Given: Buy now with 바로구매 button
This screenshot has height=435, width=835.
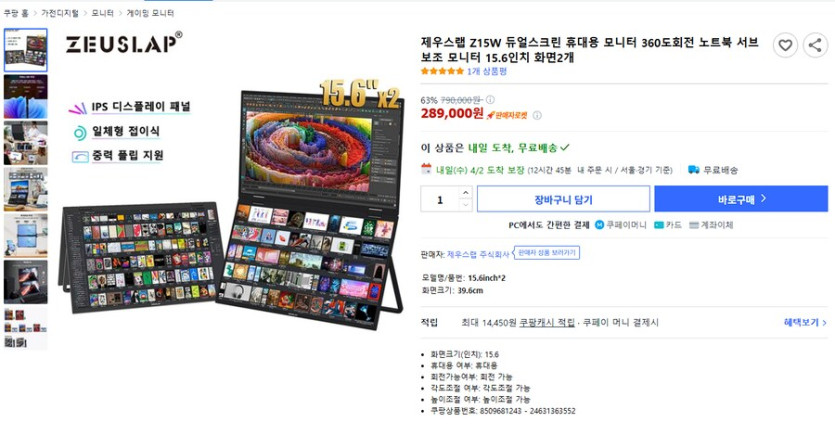Looking at the screenshot, I should (741, 199).
